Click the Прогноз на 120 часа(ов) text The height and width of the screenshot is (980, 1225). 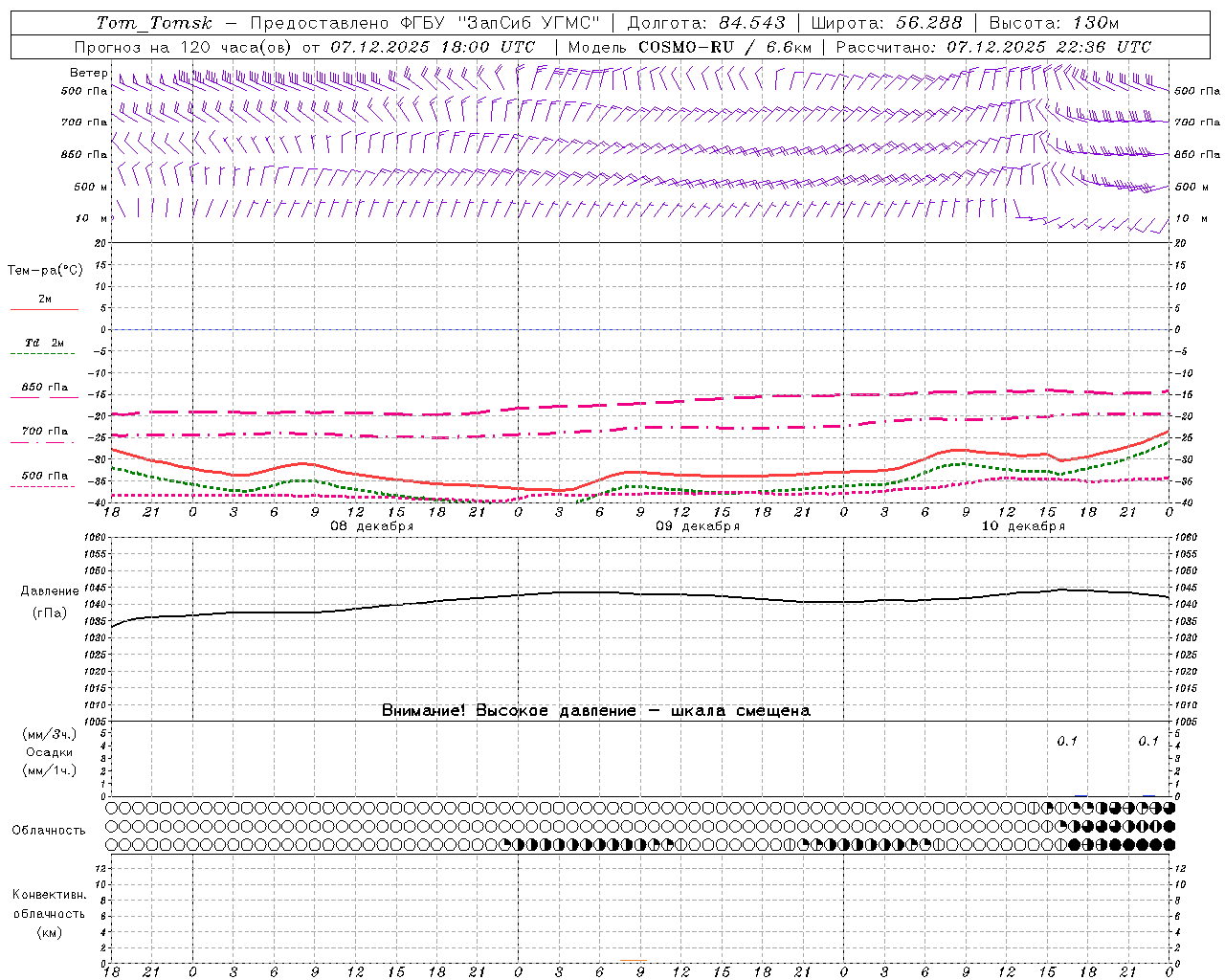[185, 47]
